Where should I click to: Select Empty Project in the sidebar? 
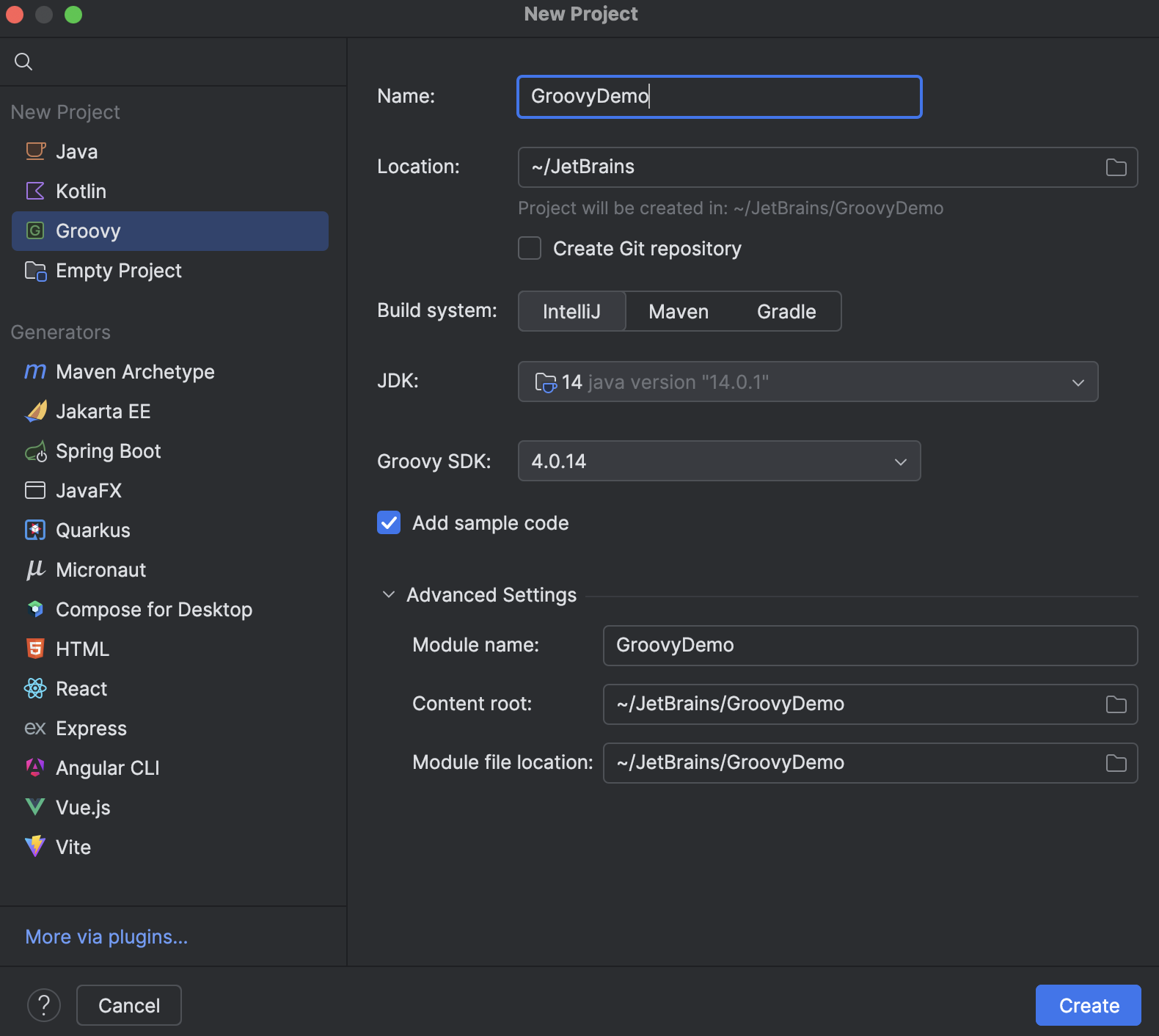118,271
